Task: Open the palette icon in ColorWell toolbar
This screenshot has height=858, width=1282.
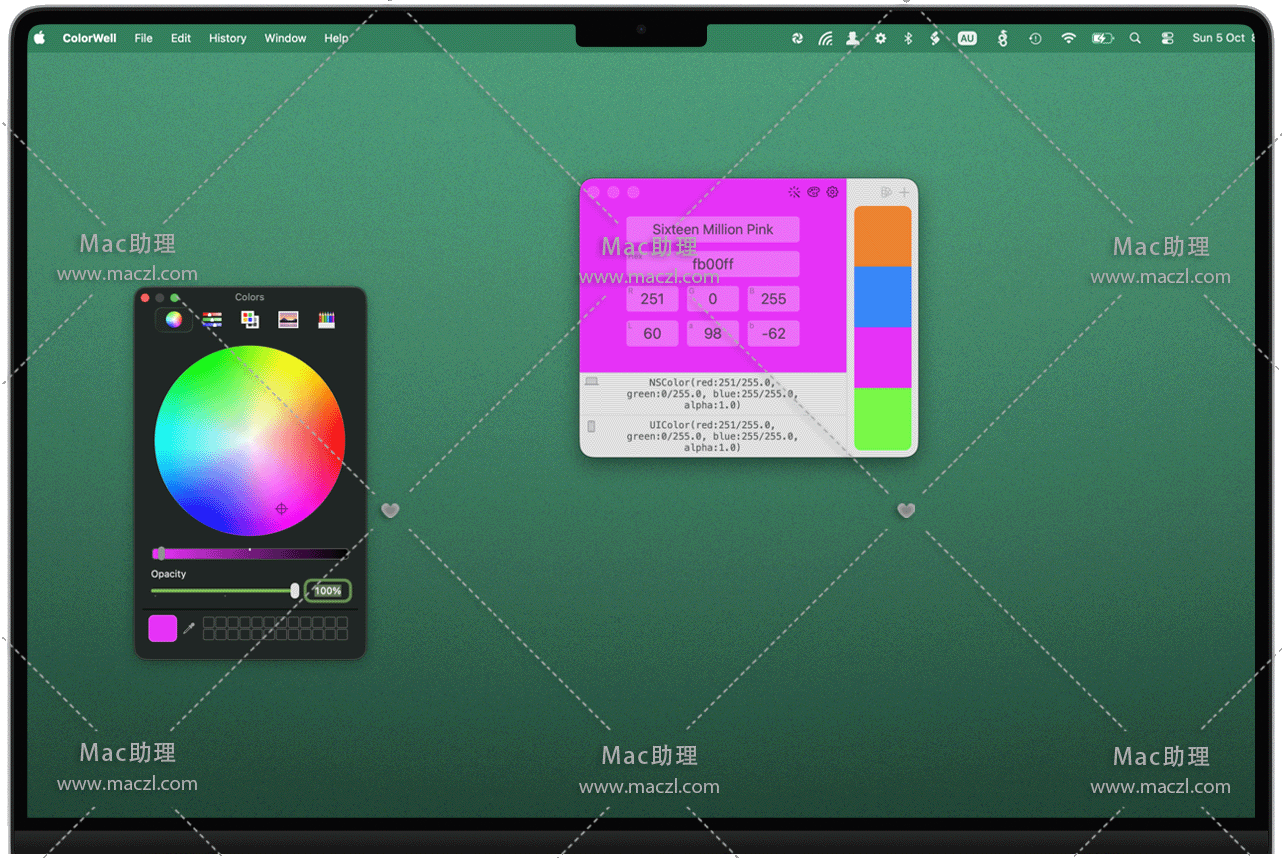Action: [813, 192]
